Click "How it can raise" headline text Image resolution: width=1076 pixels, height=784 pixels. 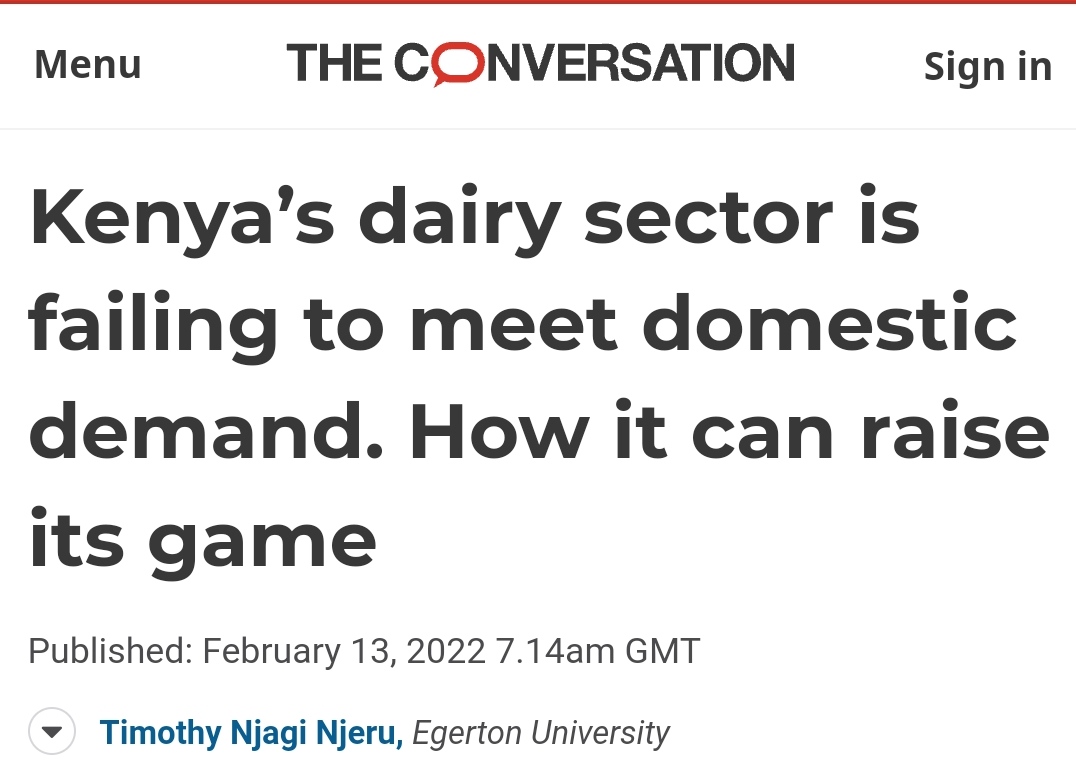click(x=730, y=431)
